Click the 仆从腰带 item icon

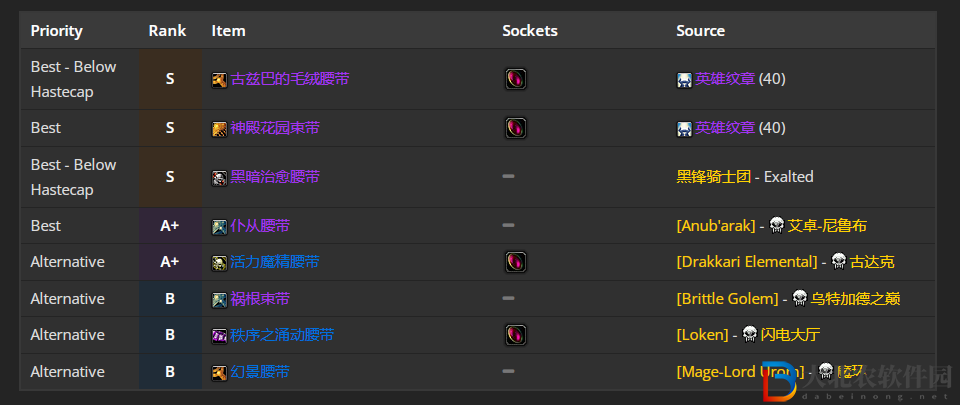tap(219, 226)
